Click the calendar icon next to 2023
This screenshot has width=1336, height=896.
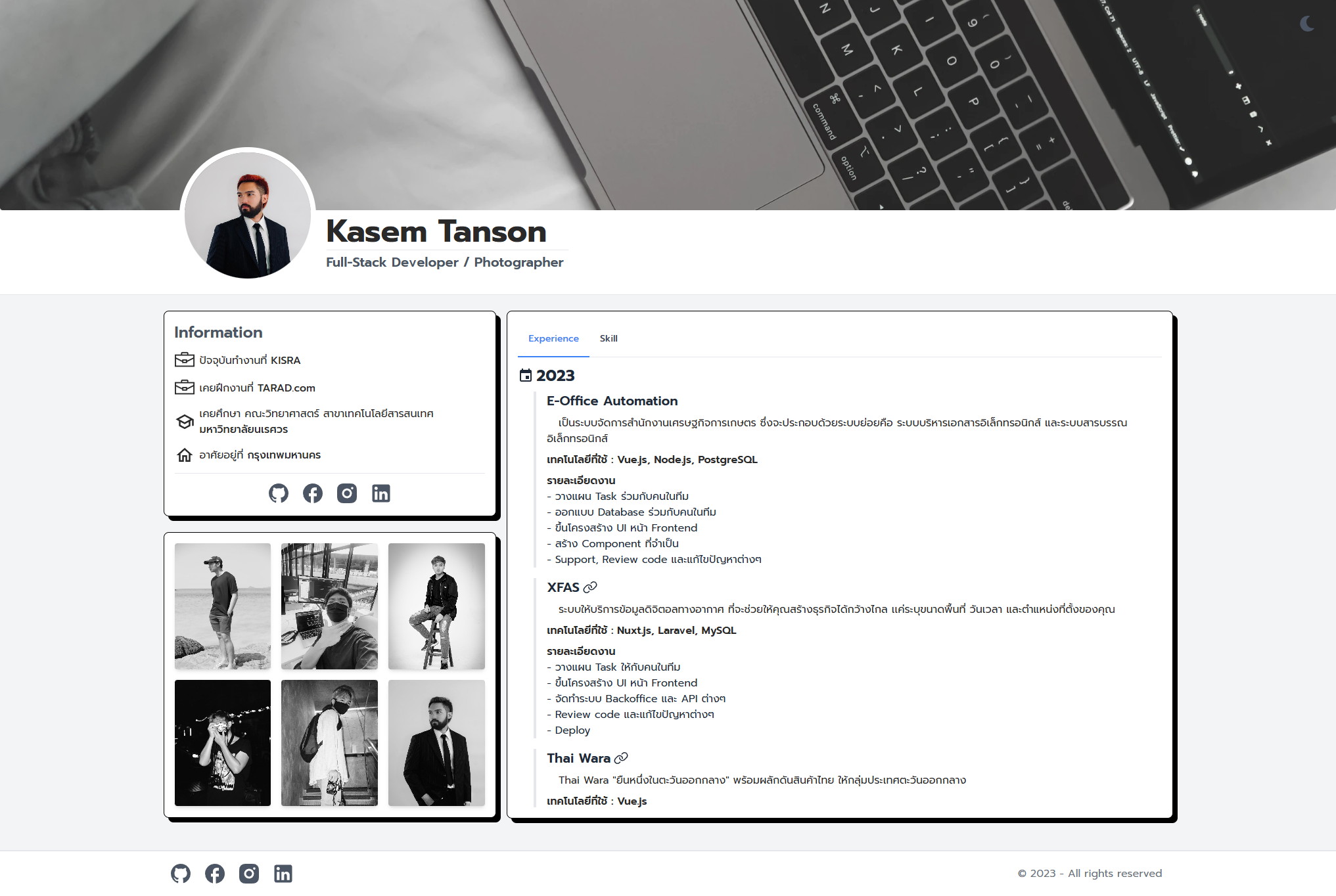[526, 376]
